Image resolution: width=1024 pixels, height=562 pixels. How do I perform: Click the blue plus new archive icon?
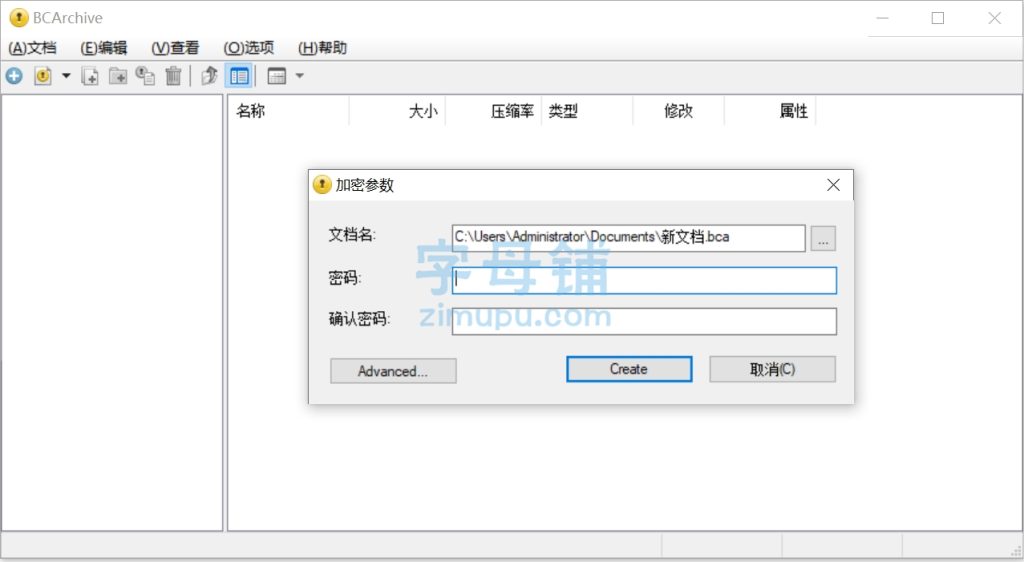(14, 76)
